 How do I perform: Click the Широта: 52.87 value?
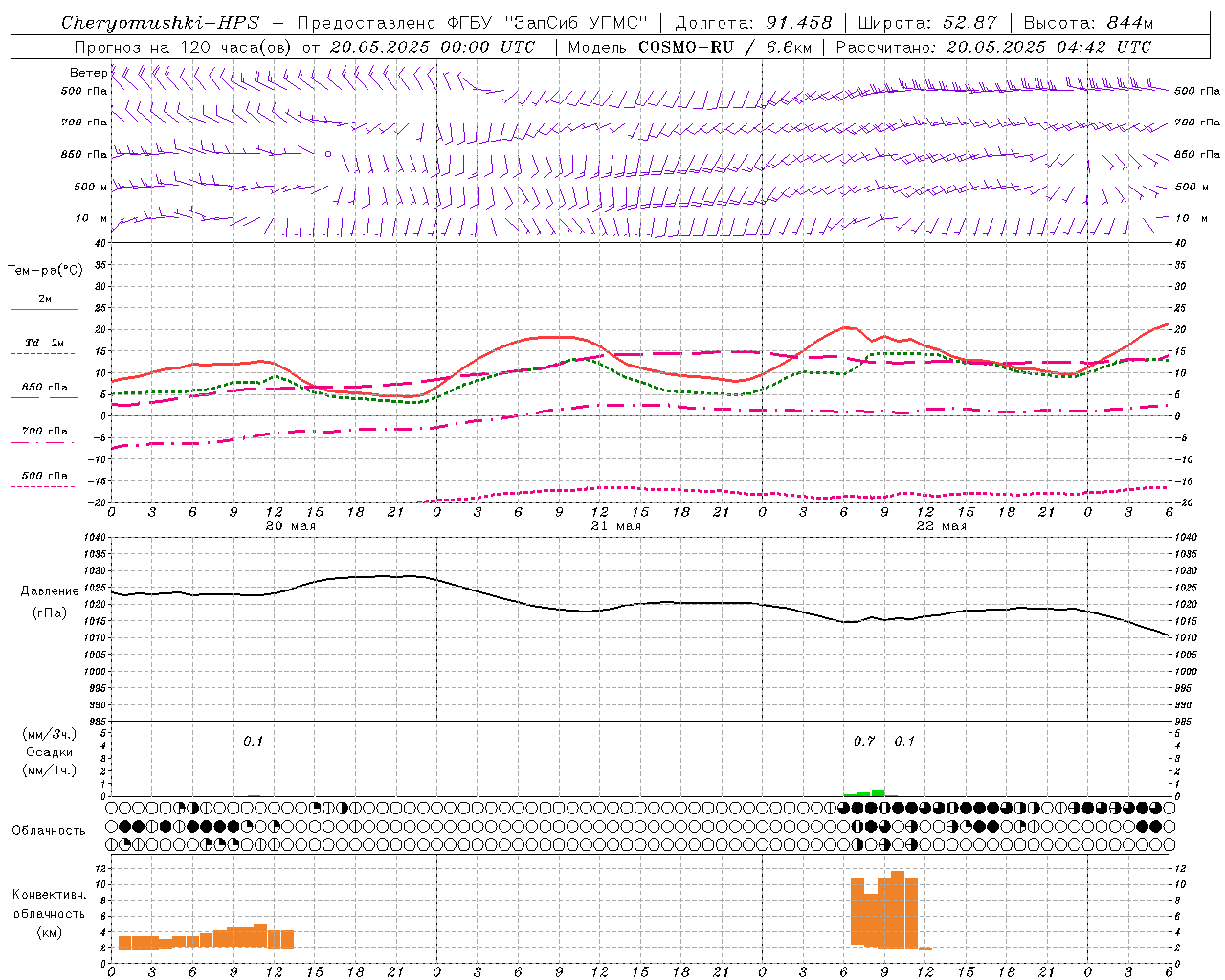coord(927,23)
